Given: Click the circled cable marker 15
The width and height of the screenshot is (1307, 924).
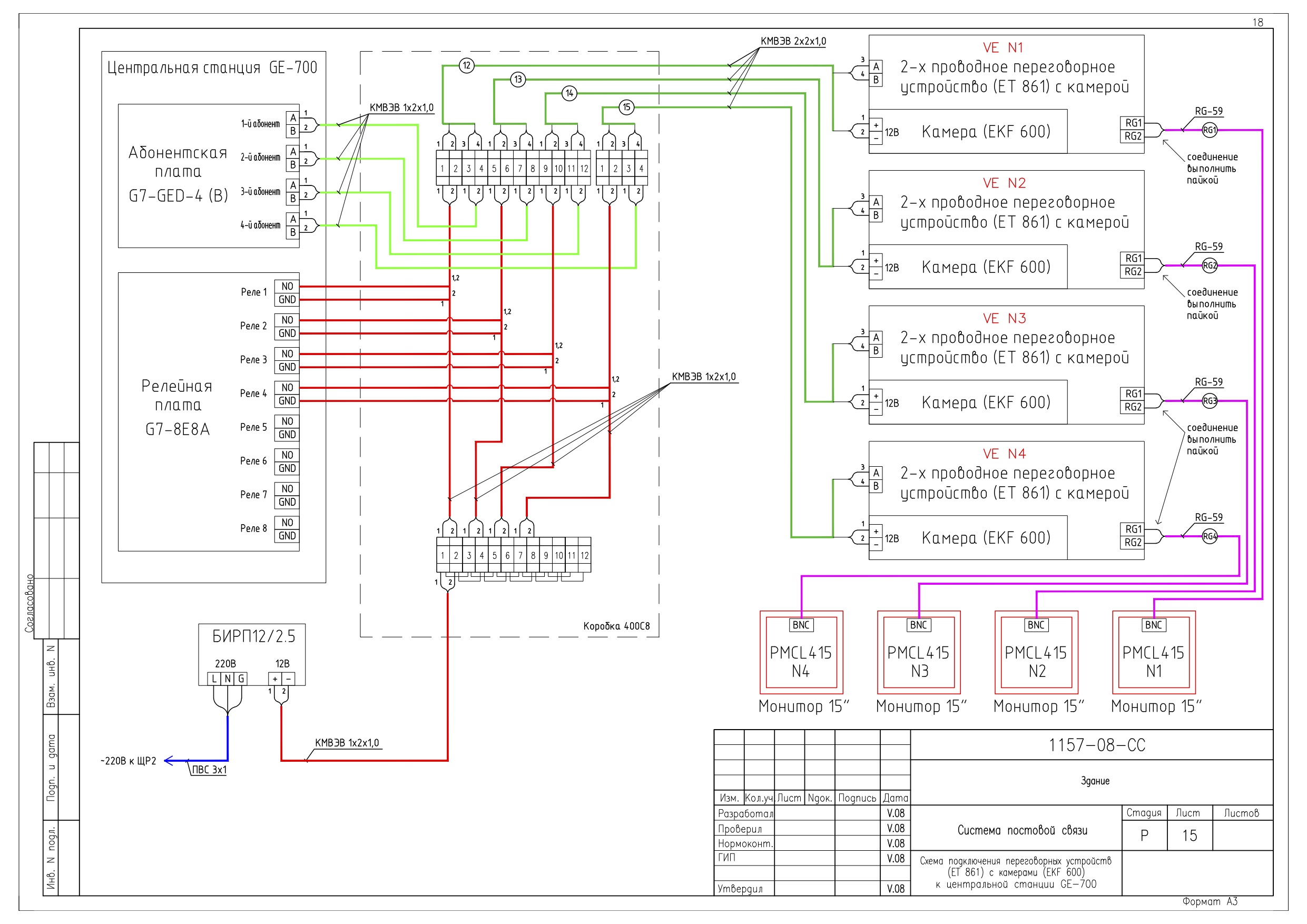Looking at the screenshot, I should coord(626,107).
